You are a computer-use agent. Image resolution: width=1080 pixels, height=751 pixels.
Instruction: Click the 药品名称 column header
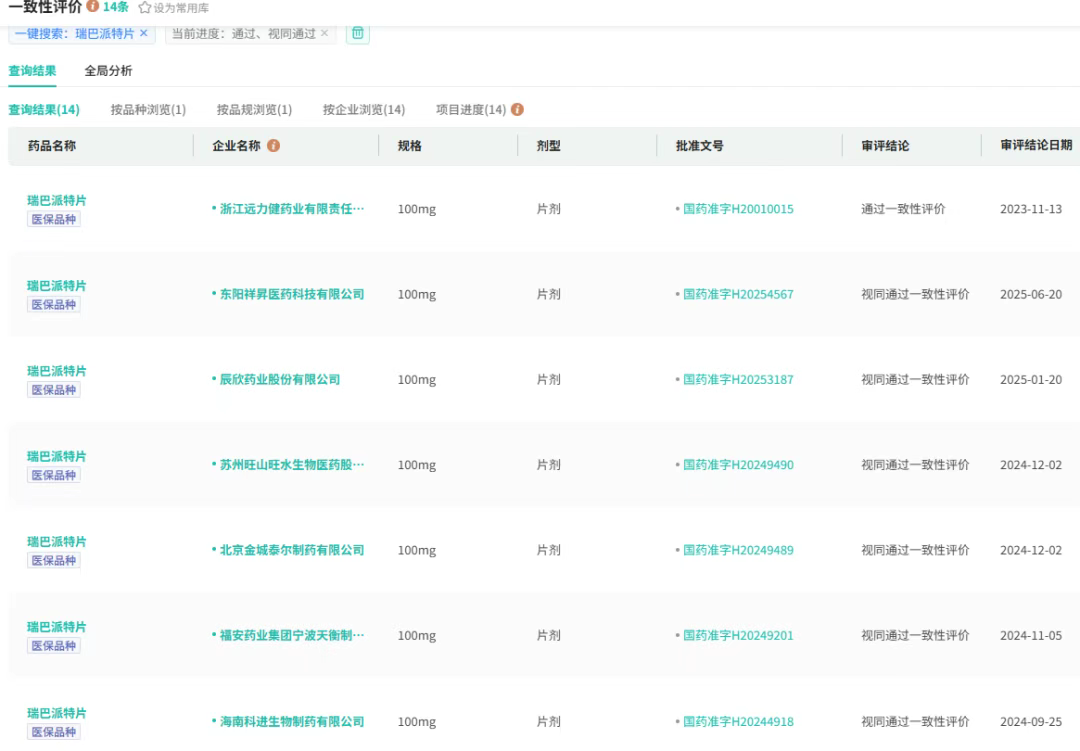(x=52, y=145)
